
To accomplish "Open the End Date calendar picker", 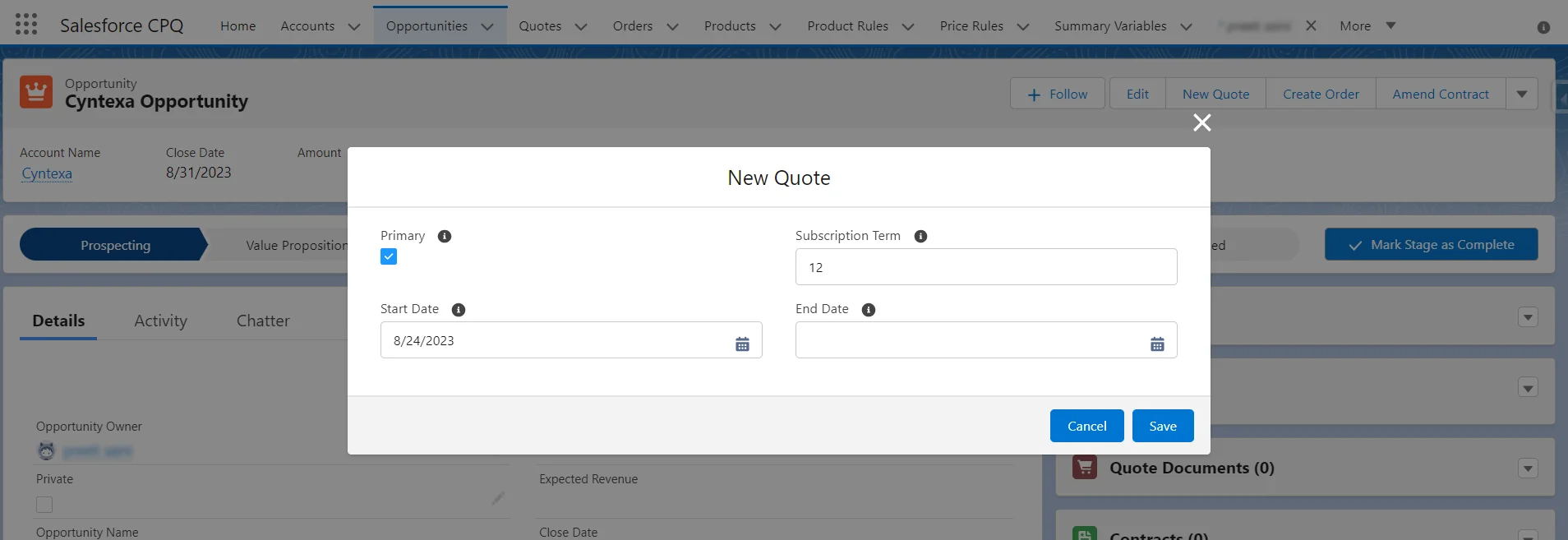I will click(1157, 344).
